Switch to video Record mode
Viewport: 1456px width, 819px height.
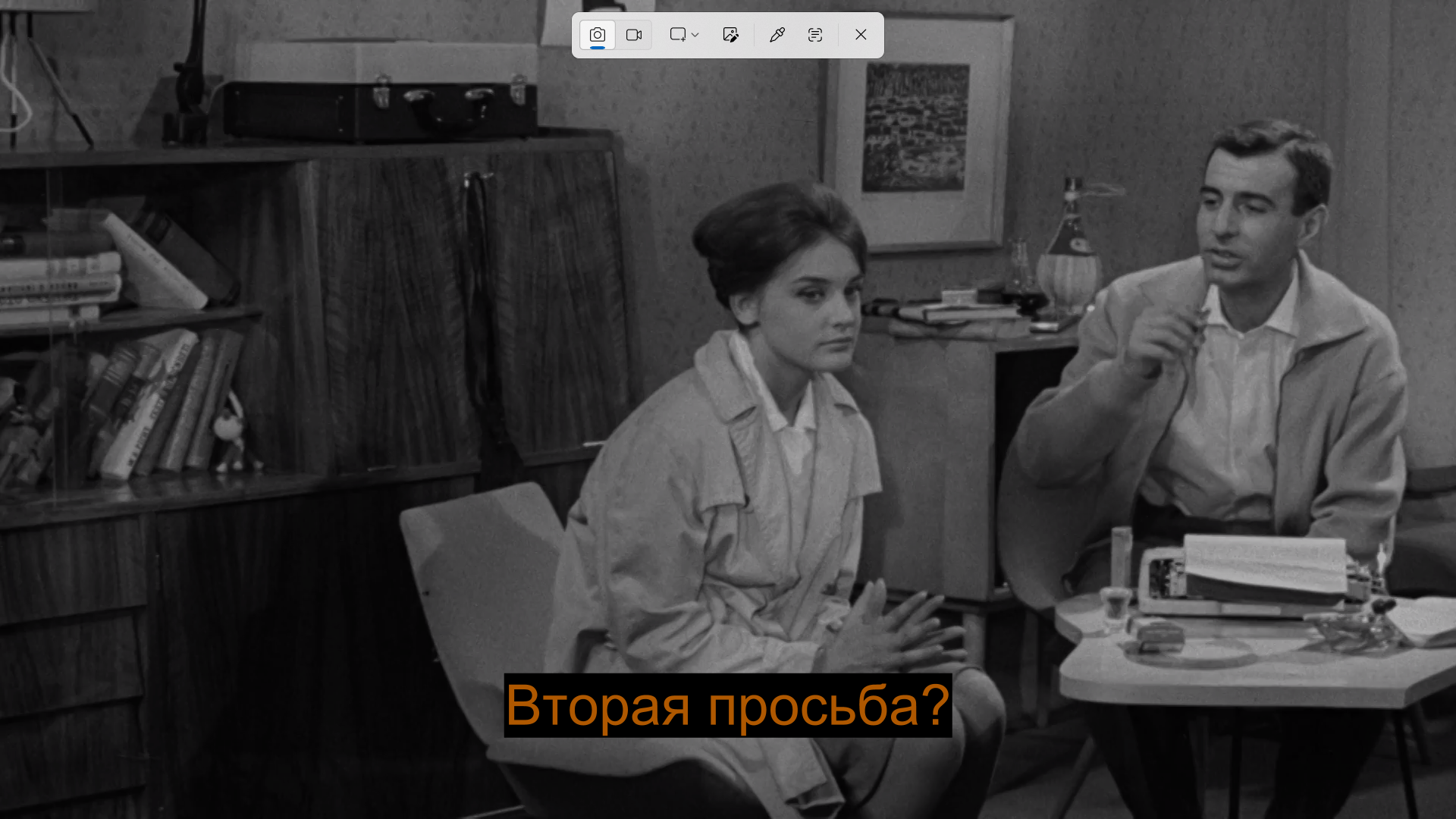pos(634,35)
